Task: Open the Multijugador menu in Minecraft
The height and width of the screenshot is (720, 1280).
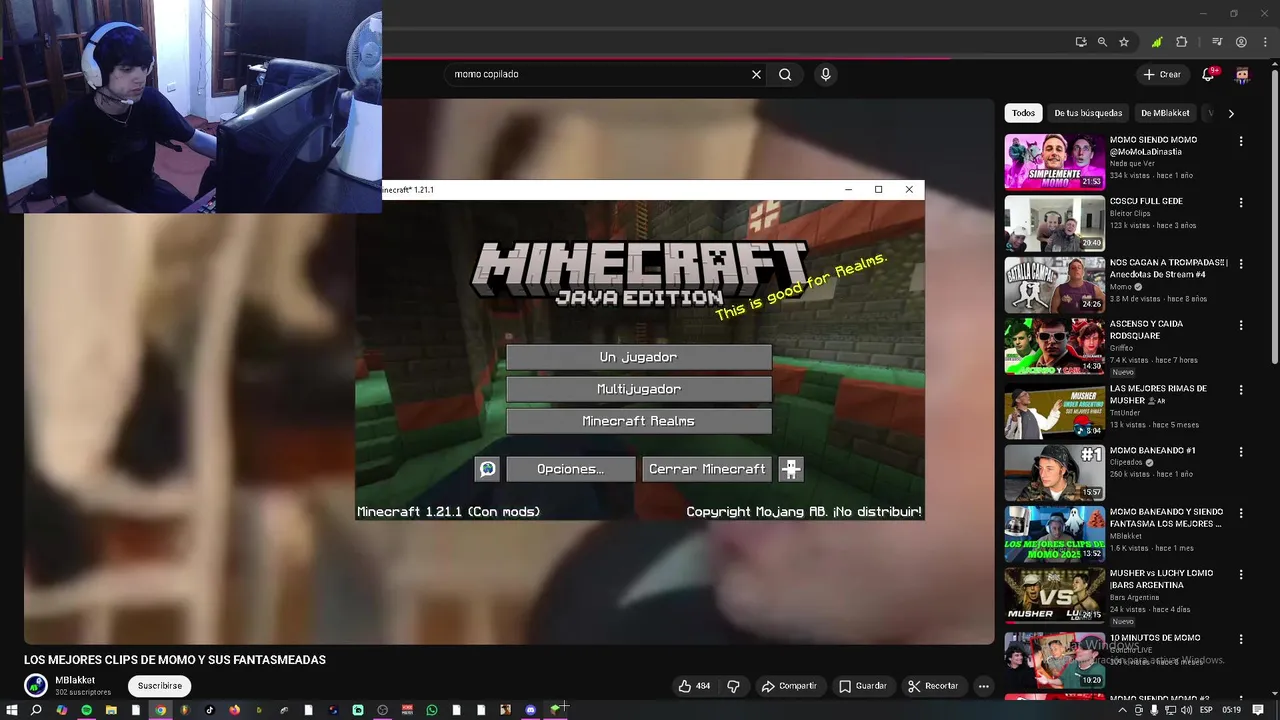Action: [638, 389]
